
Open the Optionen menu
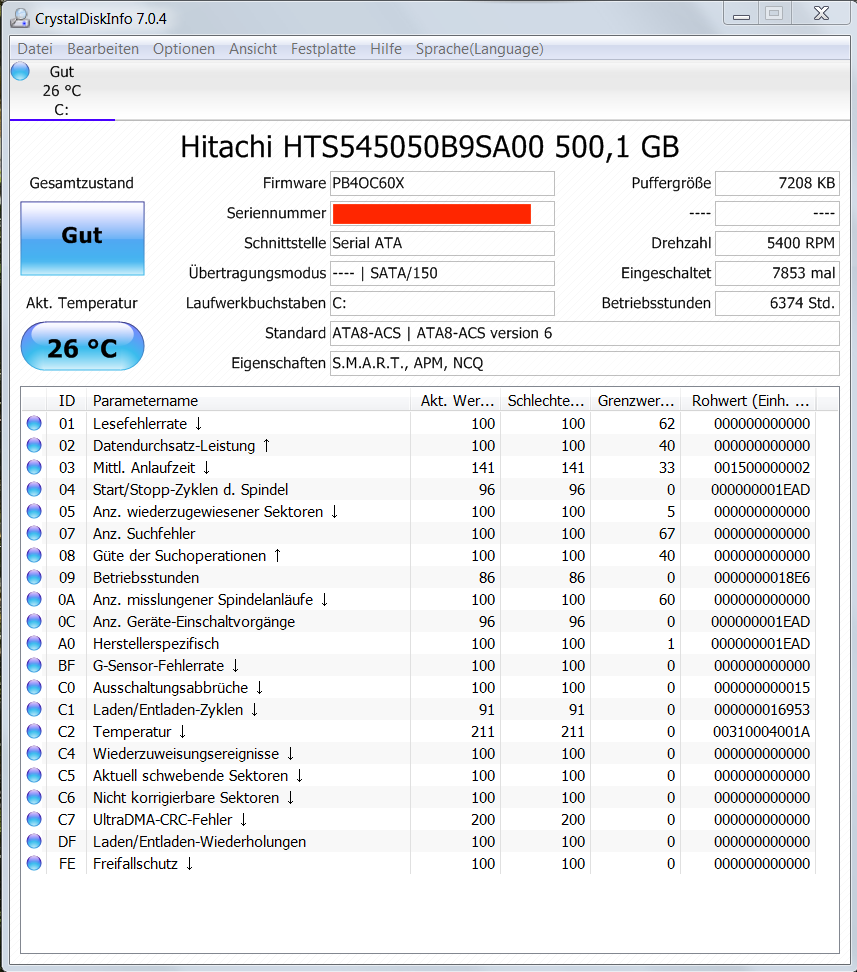click(x=184, y=49)
